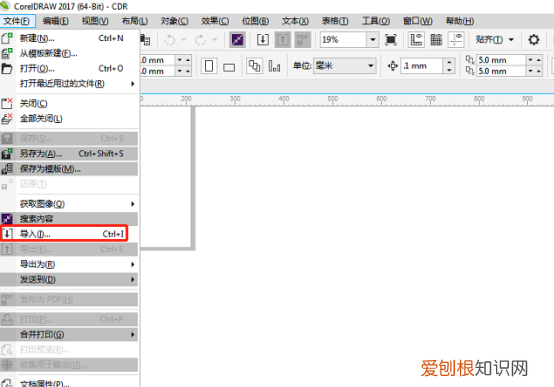554x387 pixels.
Task: Expand 导出为(R) submenu
Action: 69,264
